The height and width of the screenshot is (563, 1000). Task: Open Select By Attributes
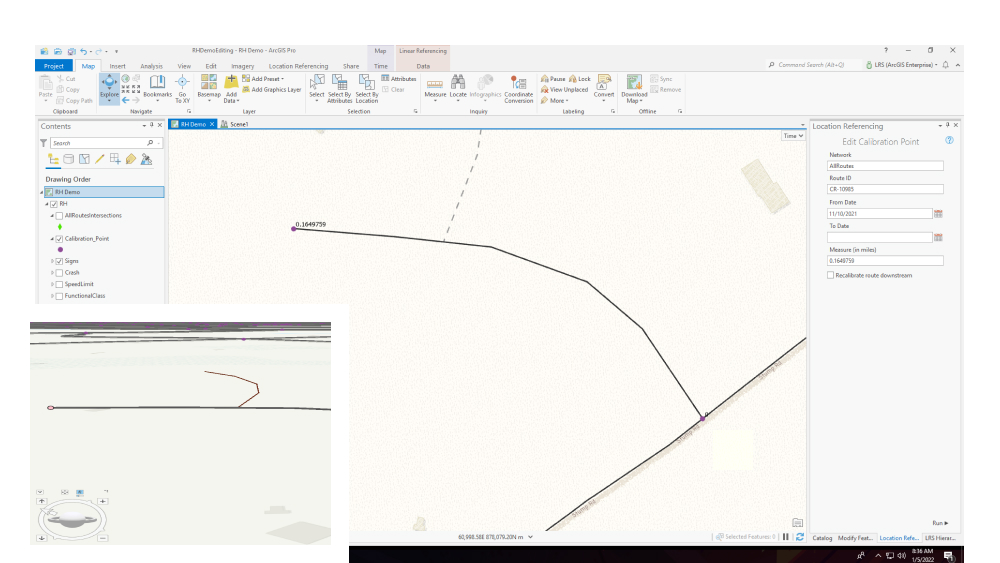tap(339, 89)
